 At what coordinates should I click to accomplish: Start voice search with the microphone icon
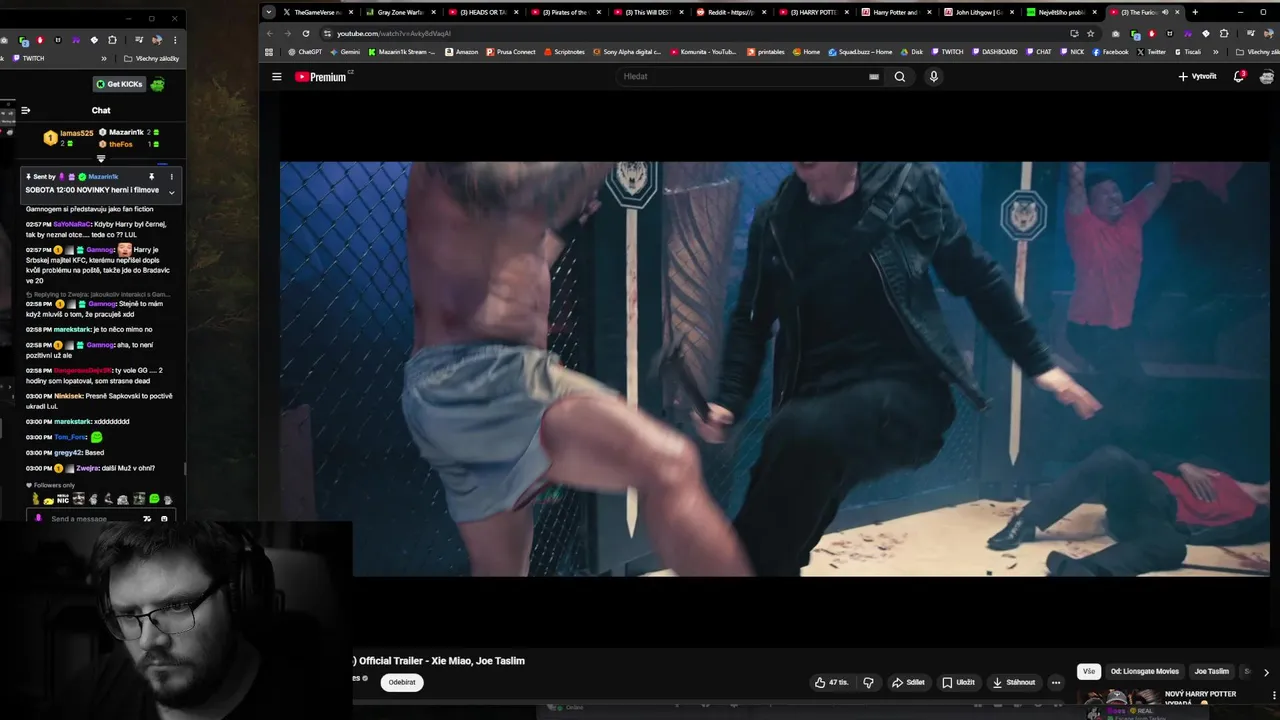point(934,76)
